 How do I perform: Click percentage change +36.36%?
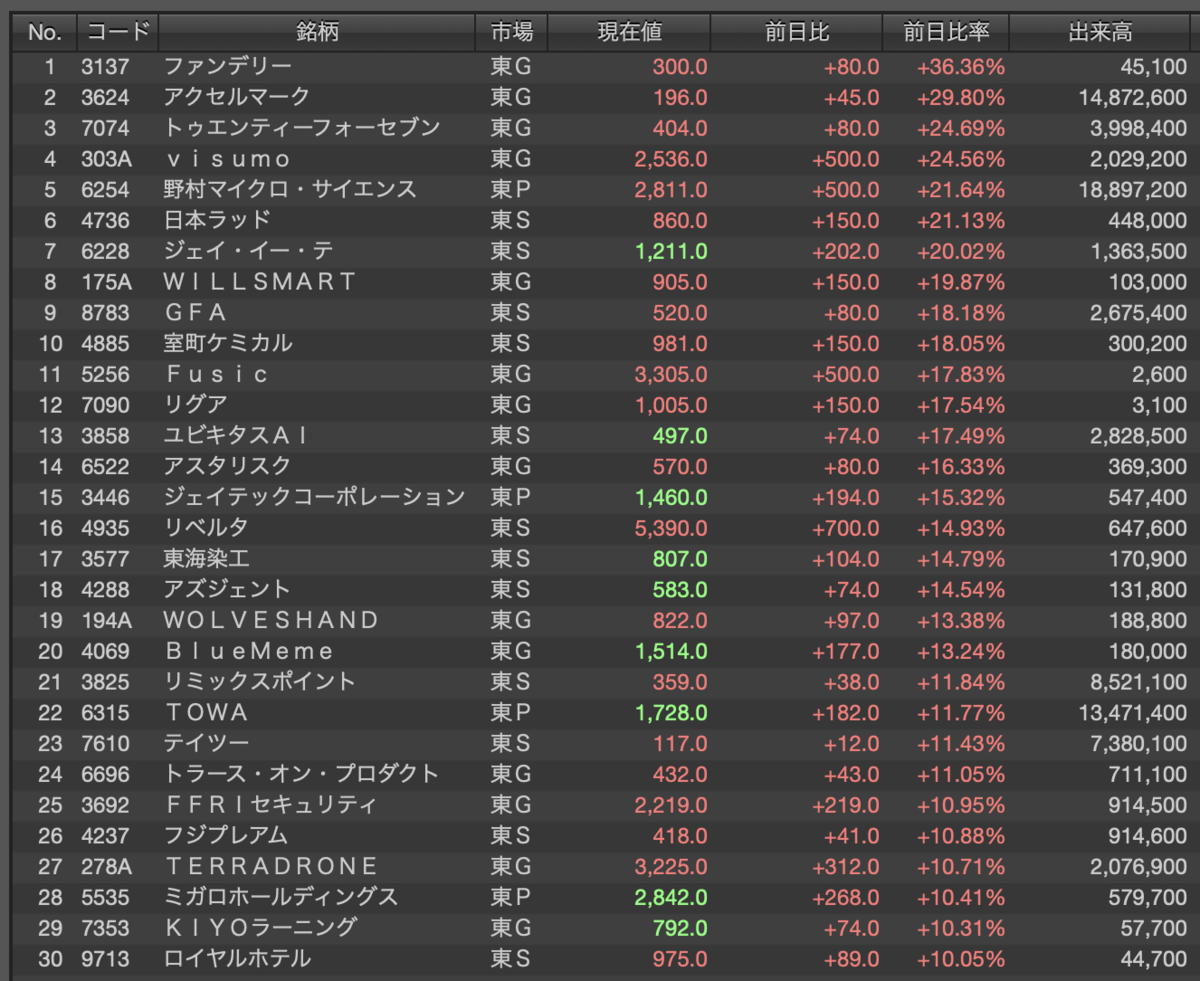click(961, 66)
